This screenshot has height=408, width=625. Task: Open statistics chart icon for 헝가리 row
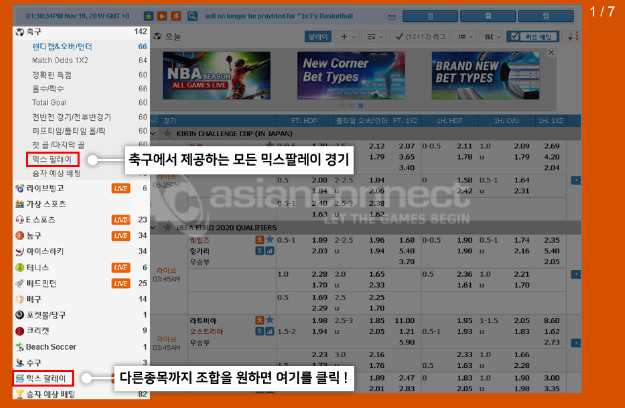coord(270,251)
